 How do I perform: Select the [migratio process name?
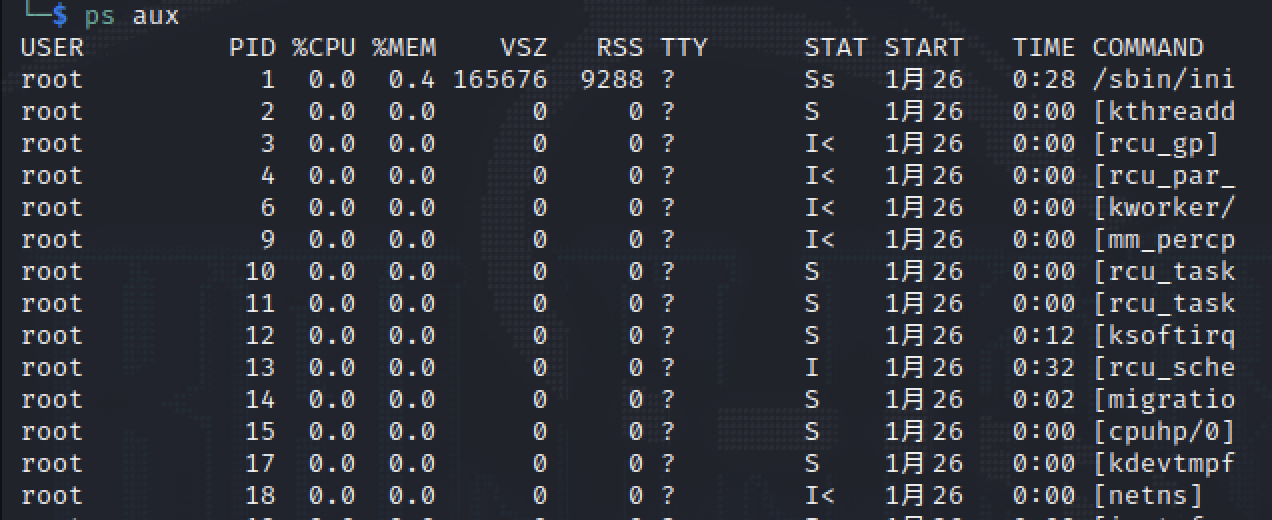(1164, 400)
